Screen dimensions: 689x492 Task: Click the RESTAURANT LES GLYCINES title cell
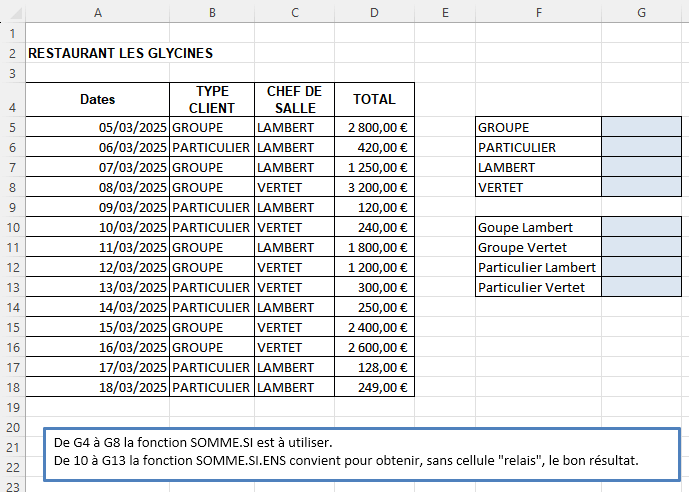coord(120,53)
